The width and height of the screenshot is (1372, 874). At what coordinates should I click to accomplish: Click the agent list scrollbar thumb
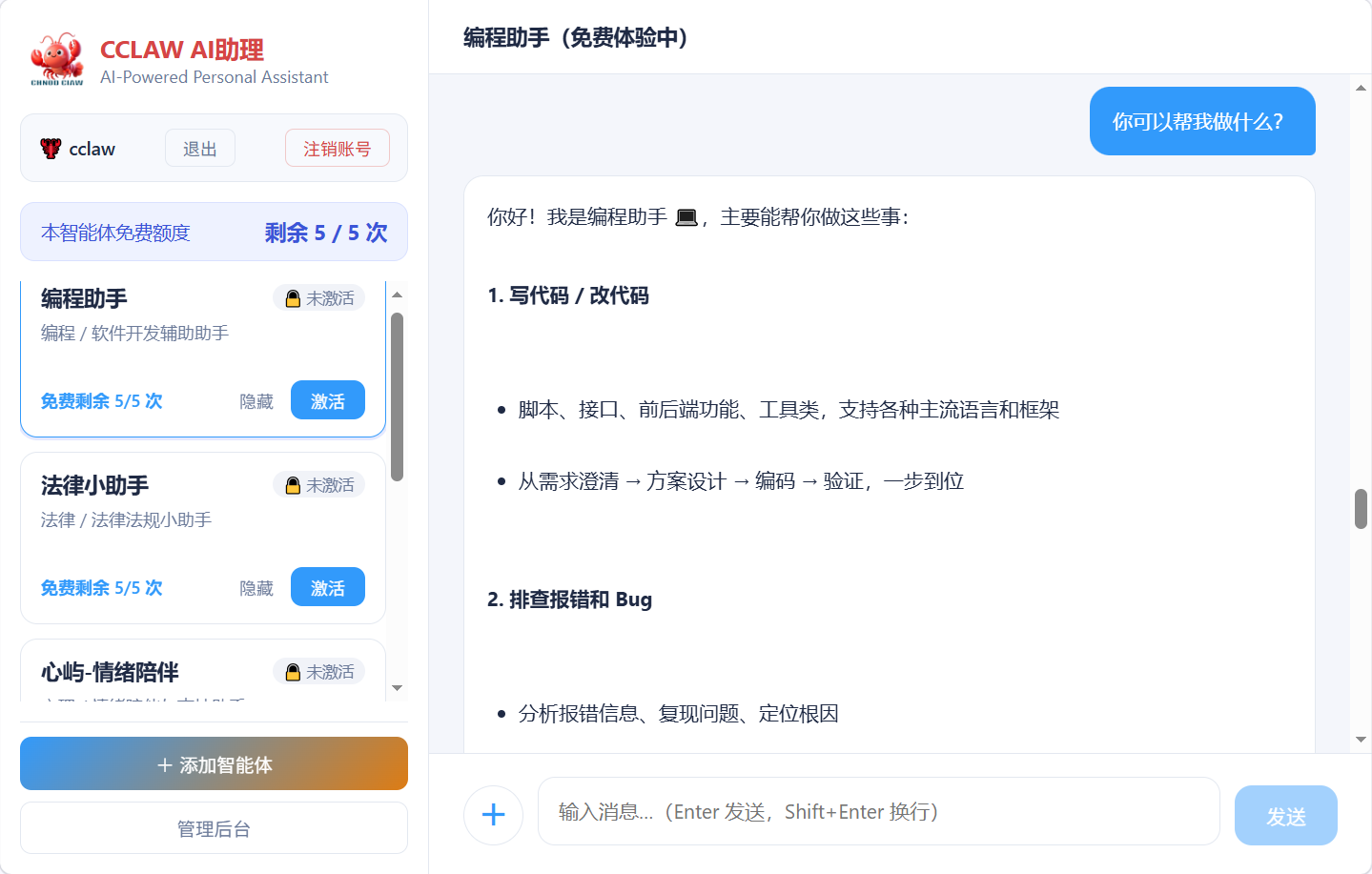(398, 396)
